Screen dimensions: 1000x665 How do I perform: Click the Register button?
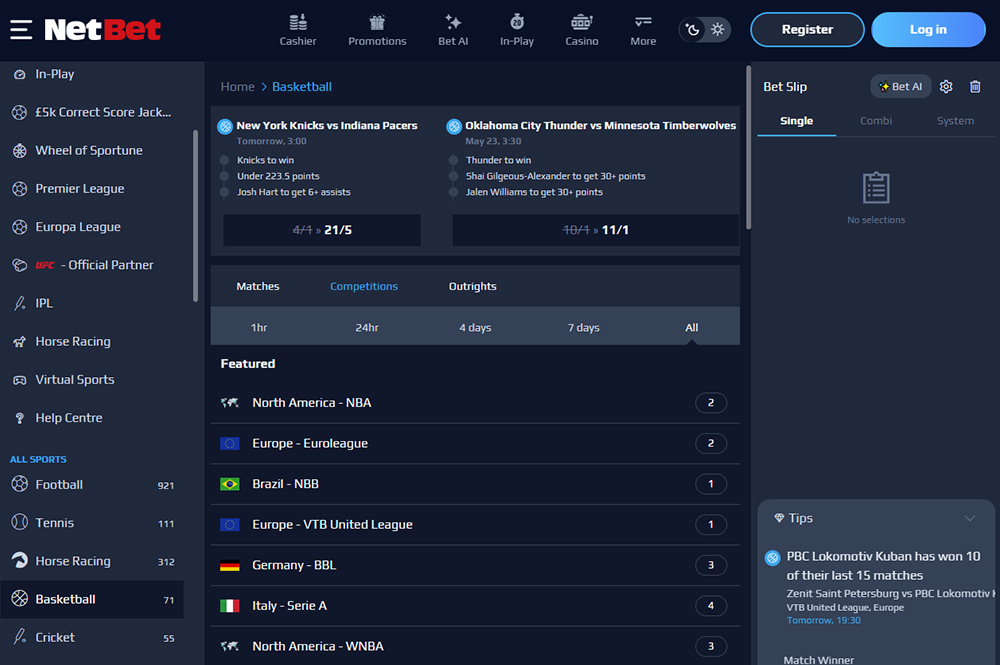[x=807, y=29]
